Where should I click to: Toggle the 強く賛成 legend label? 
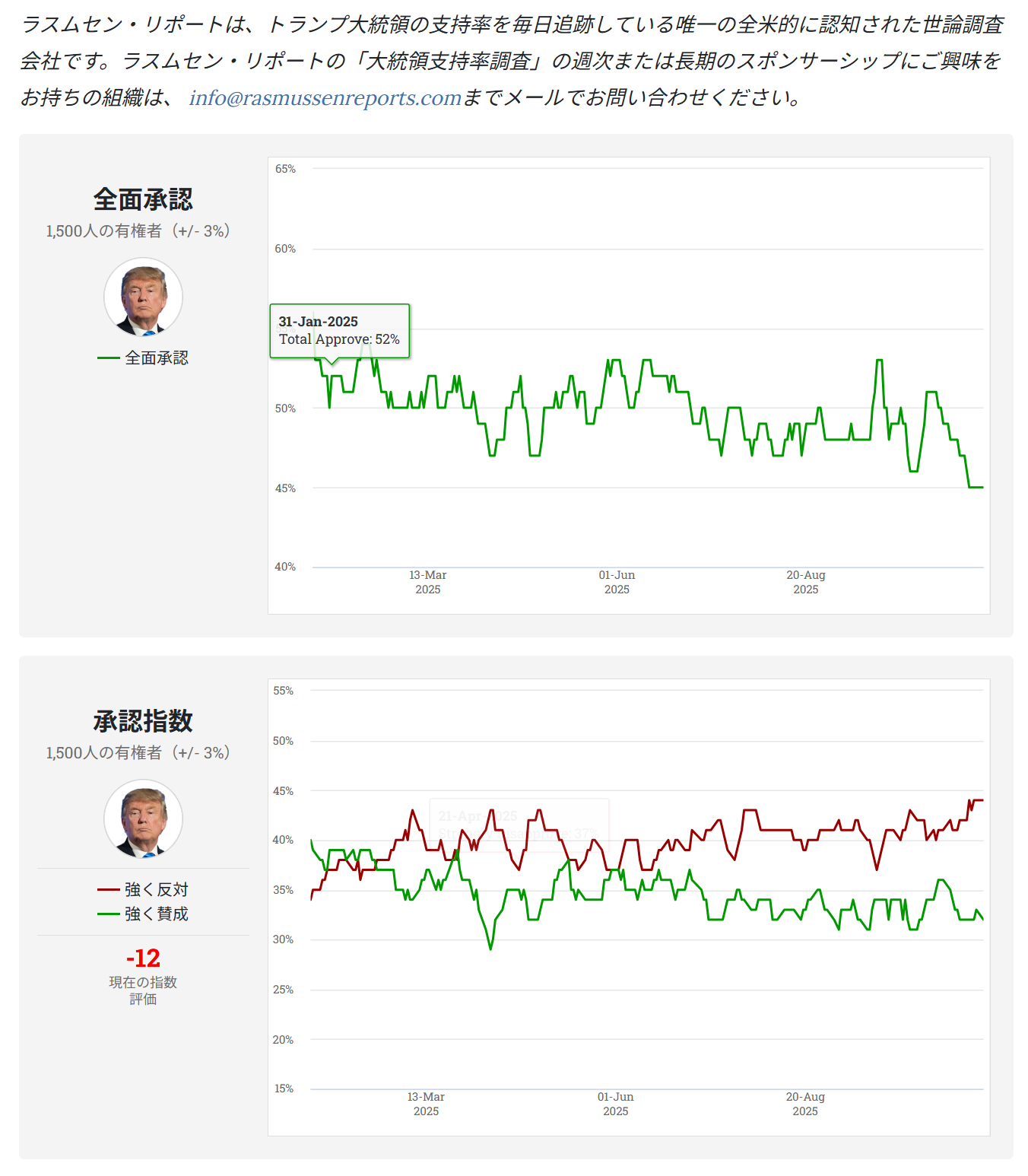point(157,914)
